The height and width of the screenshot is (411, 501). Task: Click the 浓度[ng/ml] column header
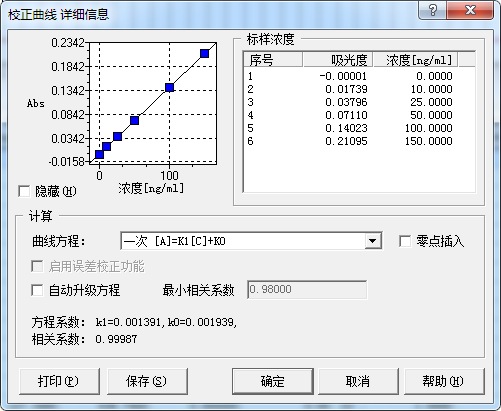pyautogui.click(x=415, y=60)
